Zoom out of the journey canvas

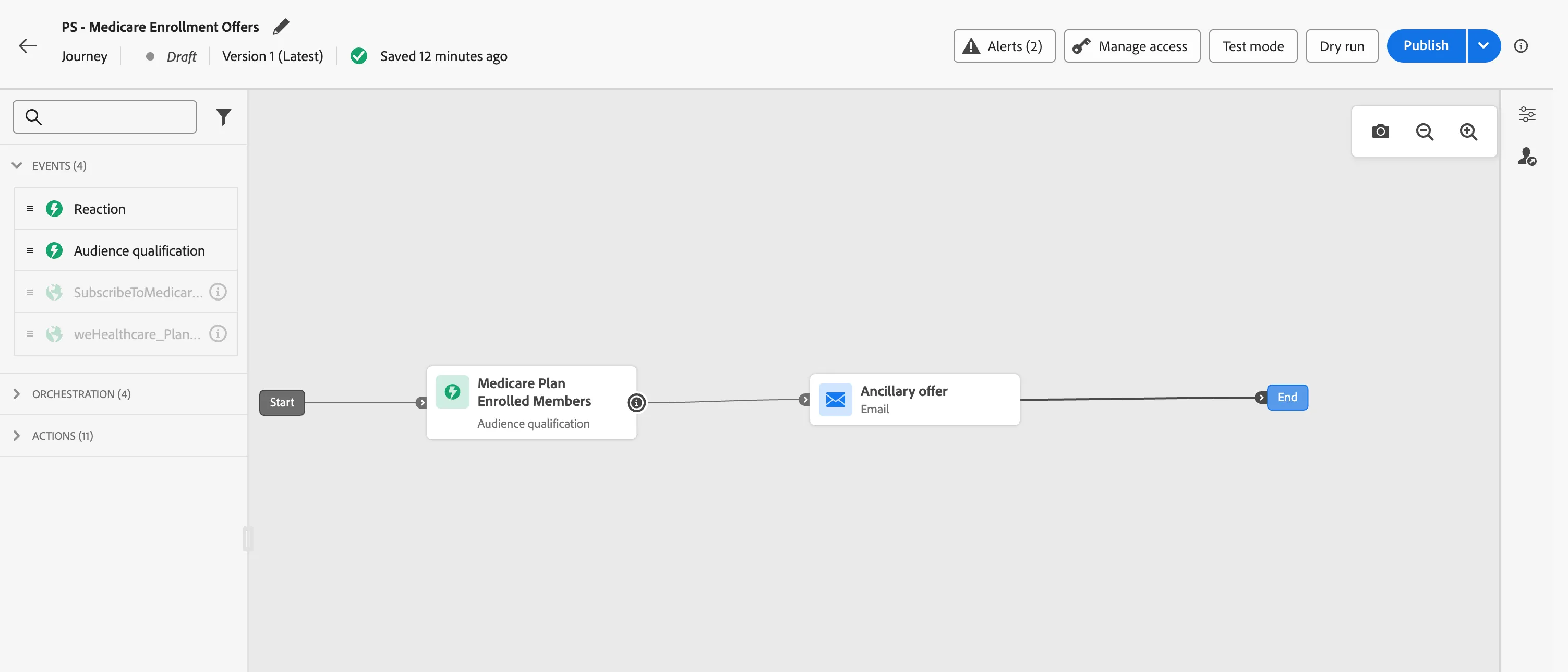1425,131
